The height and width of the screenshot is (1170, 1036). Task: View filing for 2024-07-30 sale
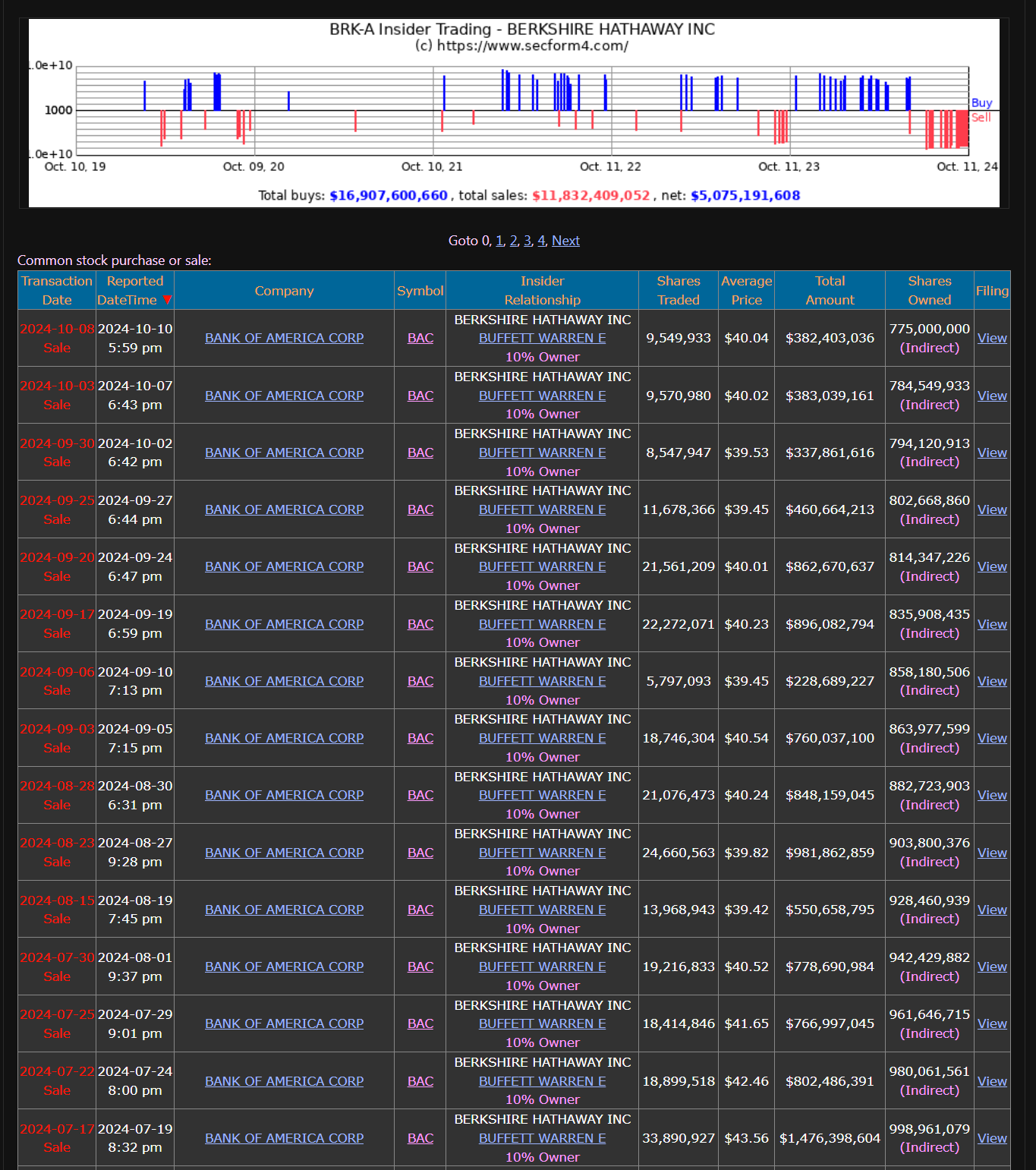(x=992, y=967)
